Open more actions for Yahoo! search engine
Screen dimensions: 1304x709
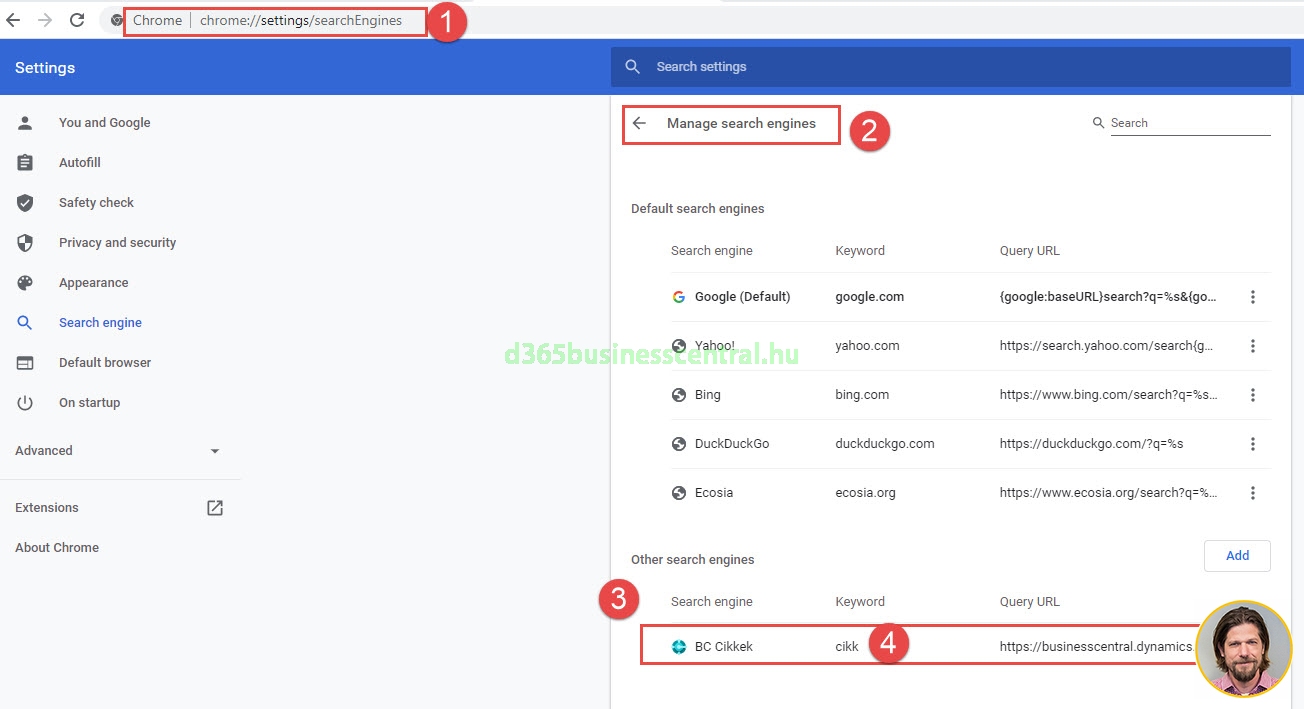[1252, 346]
